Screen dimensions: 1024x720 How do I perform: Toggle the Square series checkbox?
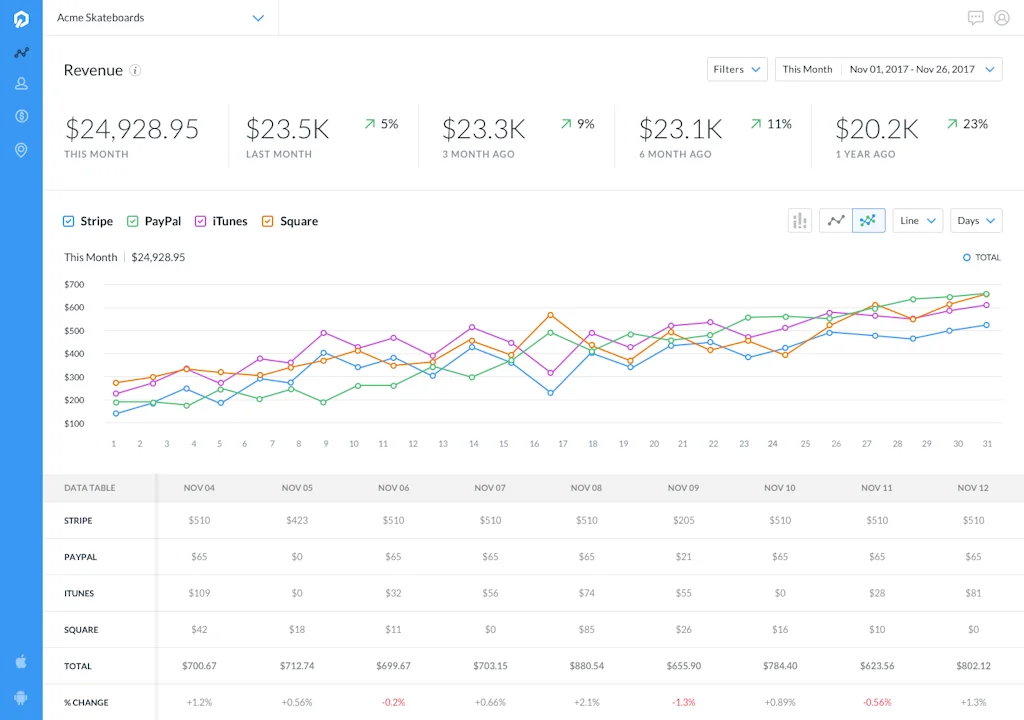268,221
